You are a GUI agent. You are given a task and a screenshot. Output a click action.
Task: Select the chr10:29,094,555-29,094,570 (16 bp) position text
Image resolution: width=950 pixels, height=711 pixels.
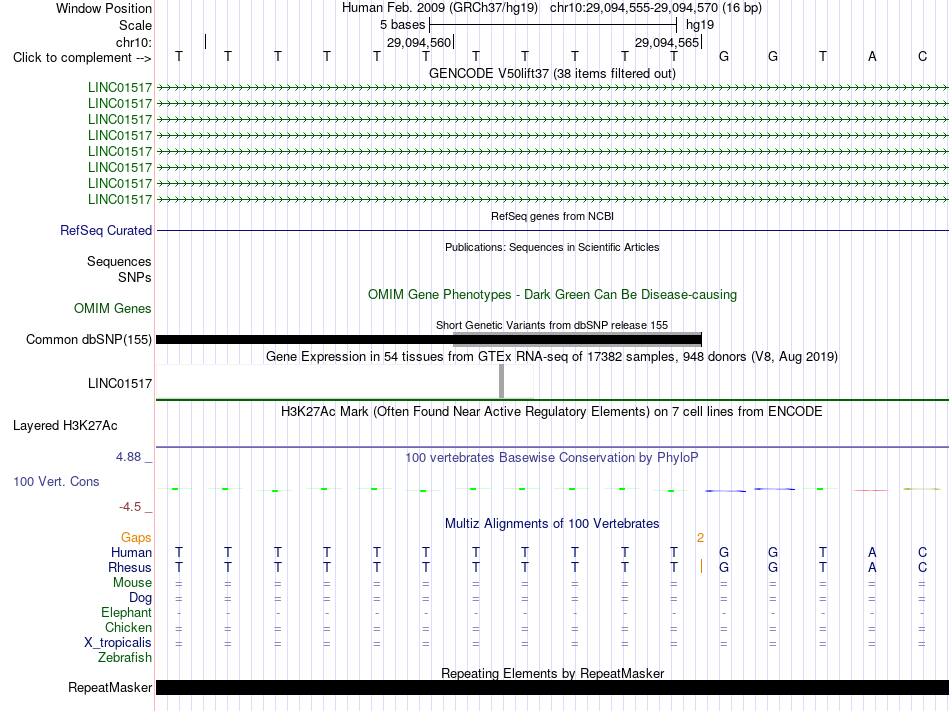pos(656,8)
